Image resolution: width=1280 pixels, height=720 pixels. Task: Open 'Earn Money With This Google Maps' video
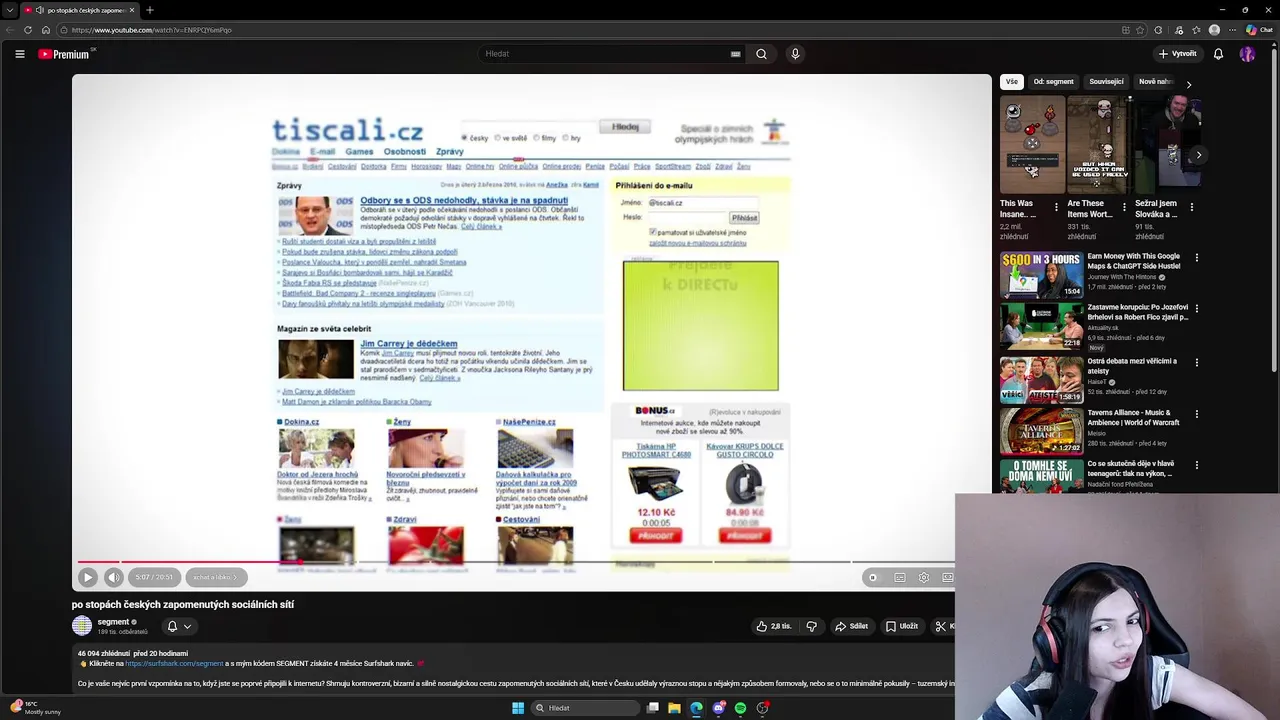tap(1041, 275)
